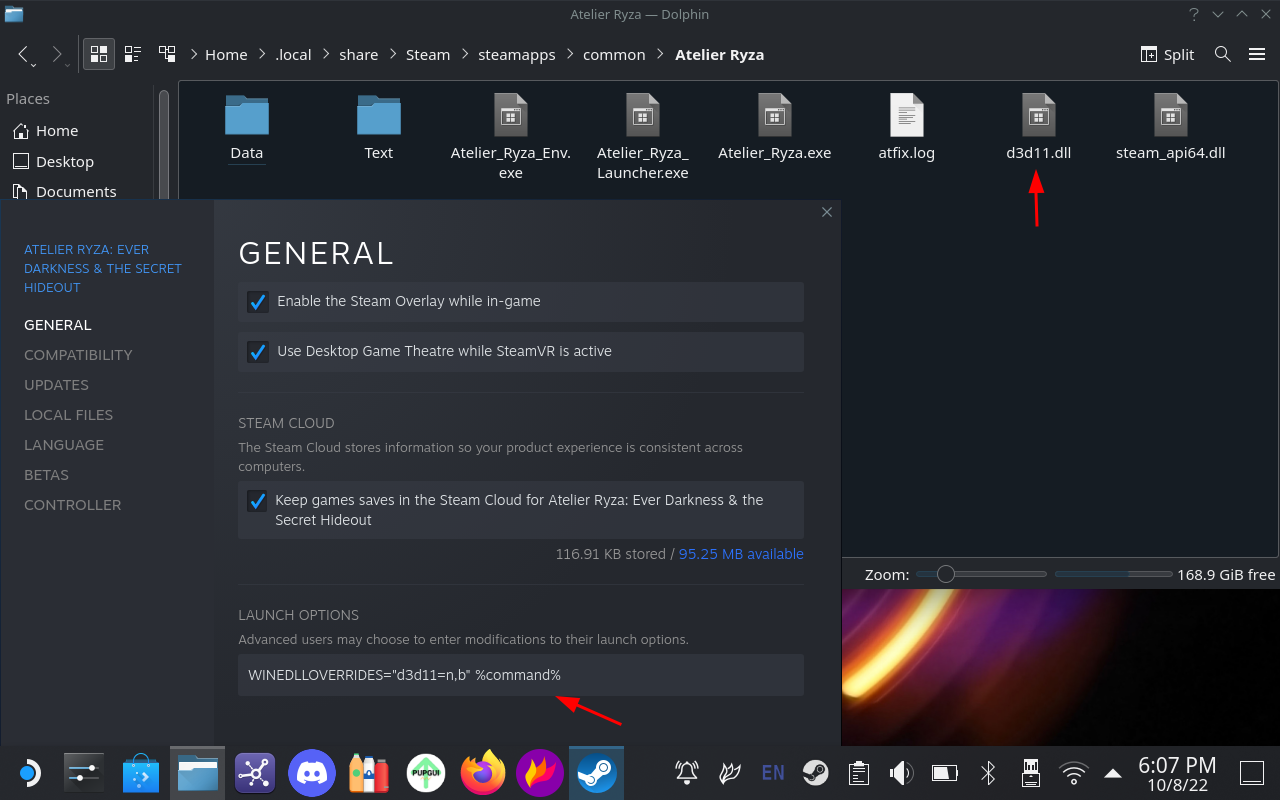
Task: Select the Text folder
Action: tap(379, 127)
